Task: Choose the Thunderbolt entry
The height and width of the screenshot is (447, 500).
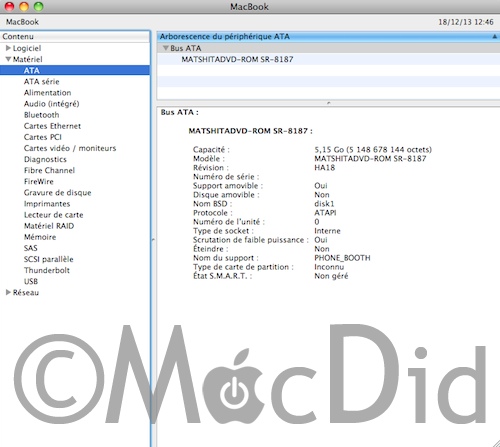Action: [x=47, y=270]
